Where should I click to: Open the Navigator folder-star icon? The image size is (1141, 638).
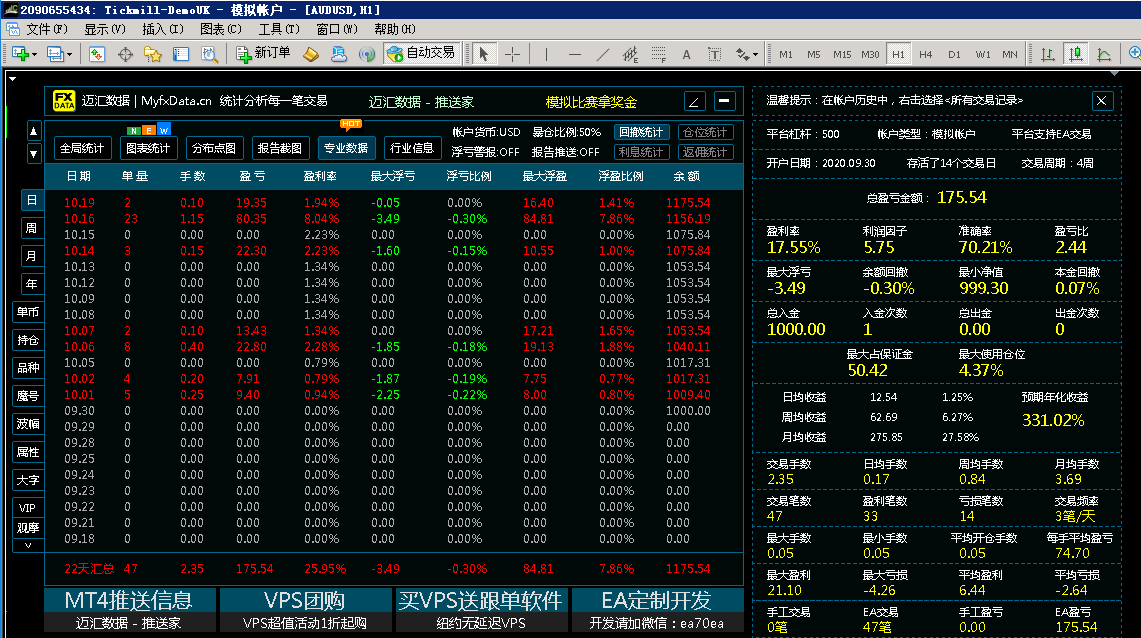point(153,54)
